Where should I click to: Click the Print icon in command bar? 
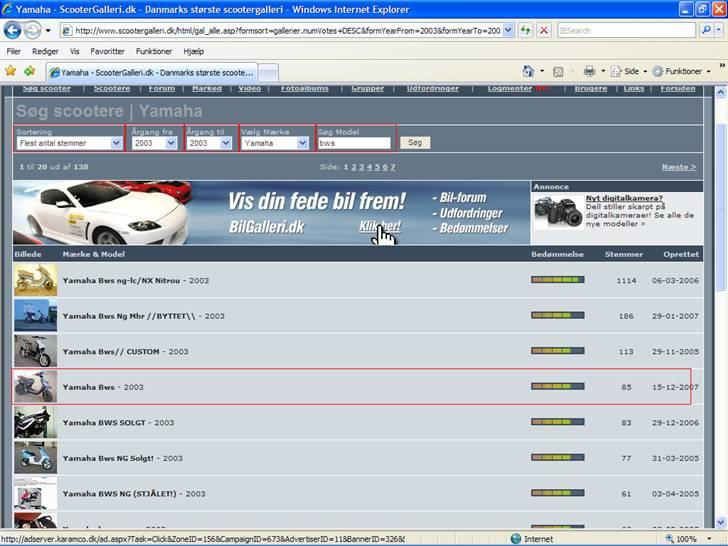pyautogui.click(x=589, y=72)
